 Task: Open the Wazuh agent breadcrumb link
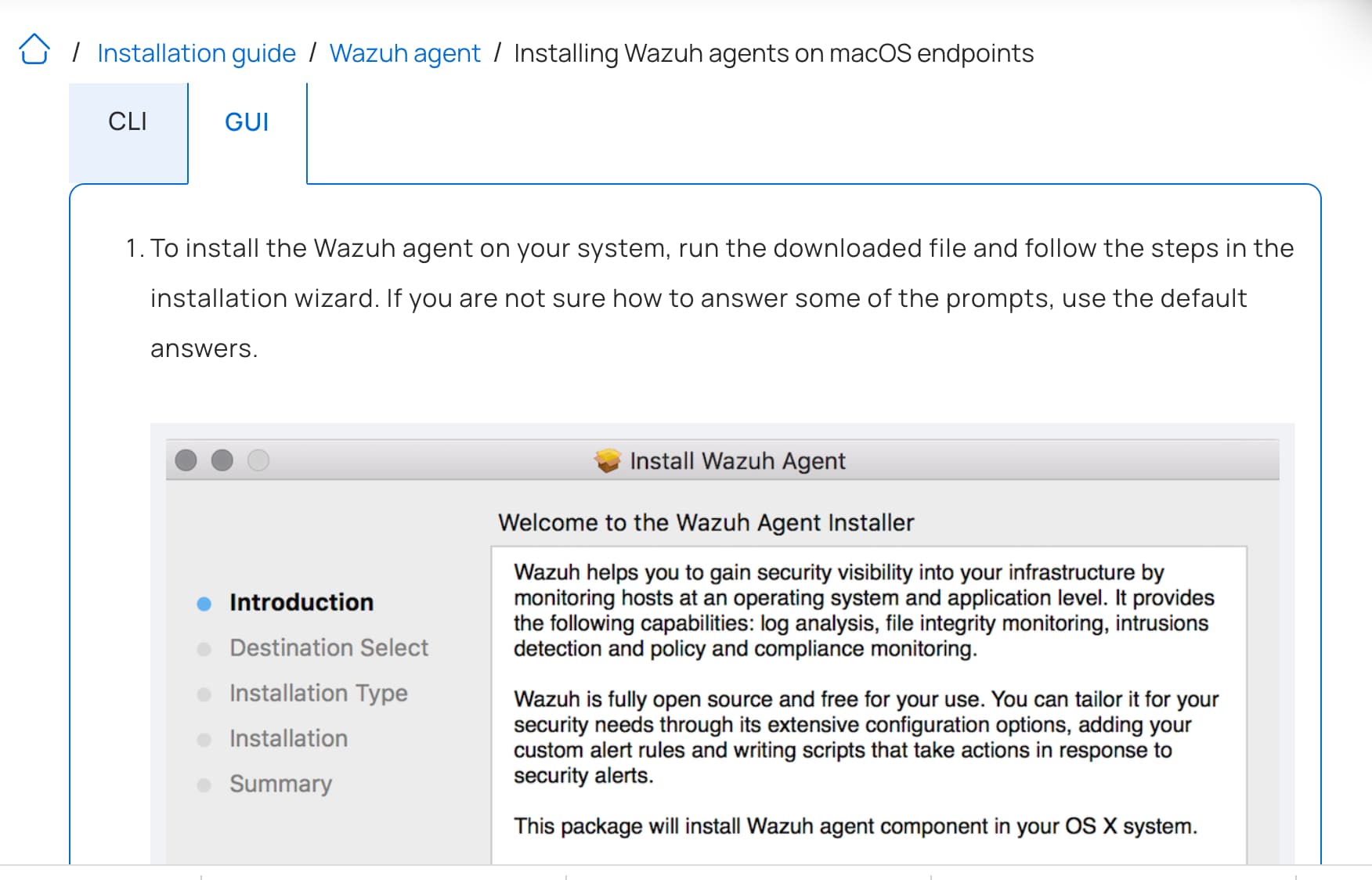[x=405, y=53]
